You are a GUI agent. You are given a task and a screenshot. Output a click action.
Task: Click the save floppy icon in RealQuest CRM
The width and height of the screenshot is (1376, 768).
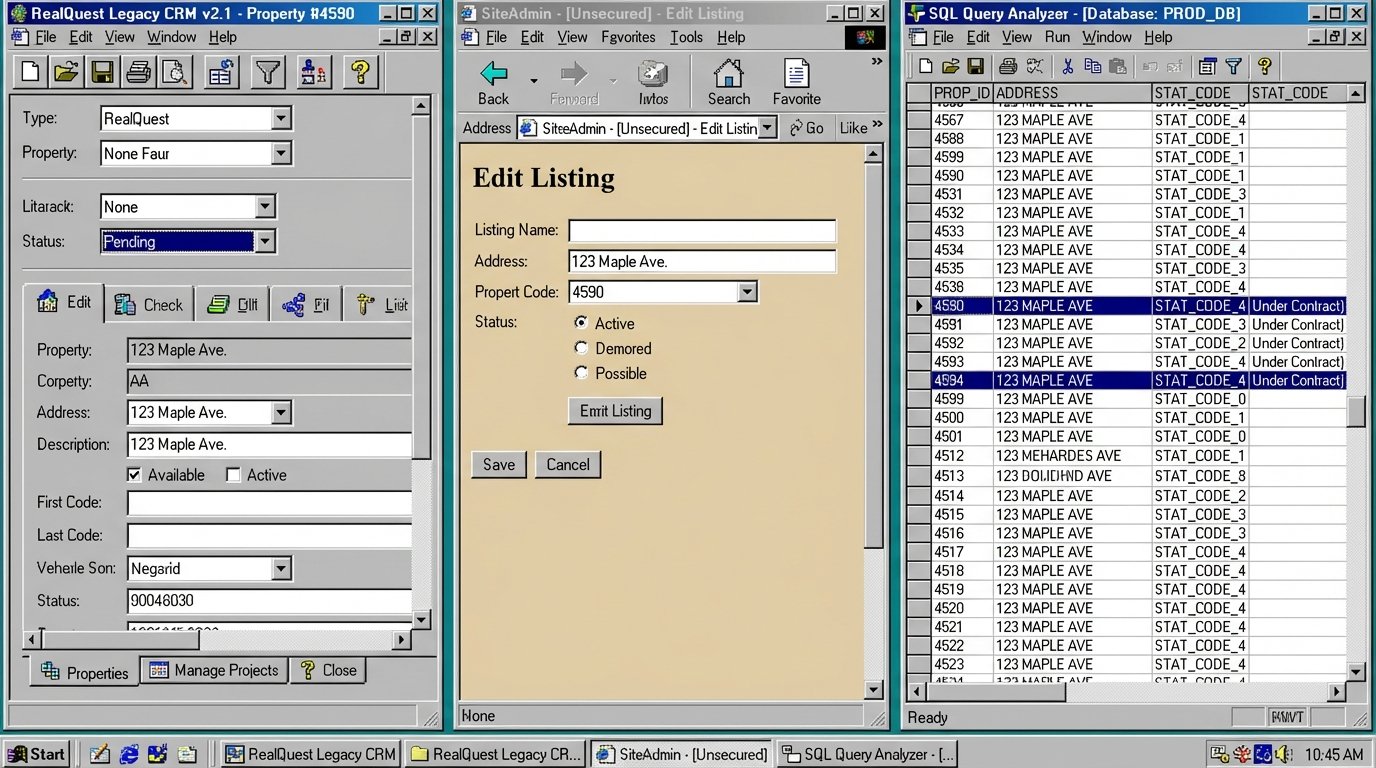click(101, 72)
